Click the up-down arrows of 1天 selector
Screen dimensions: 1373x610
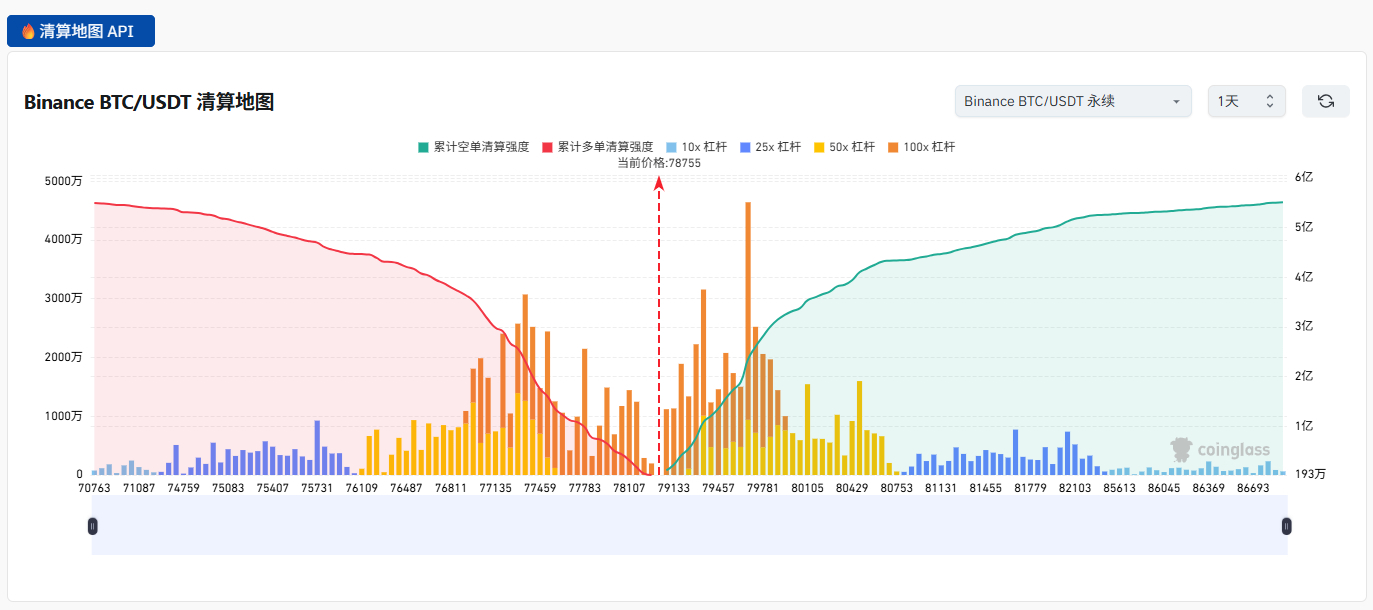(x=1270, y=101)
